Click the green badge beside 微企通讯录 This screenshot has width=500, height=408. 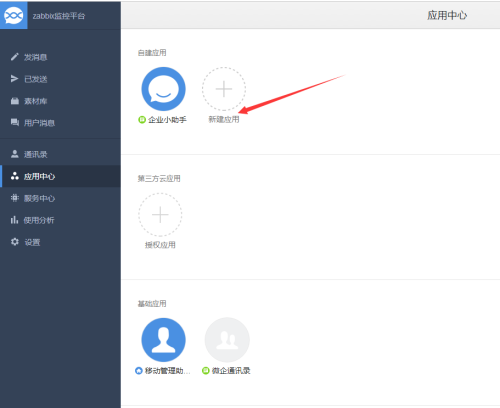206,371
